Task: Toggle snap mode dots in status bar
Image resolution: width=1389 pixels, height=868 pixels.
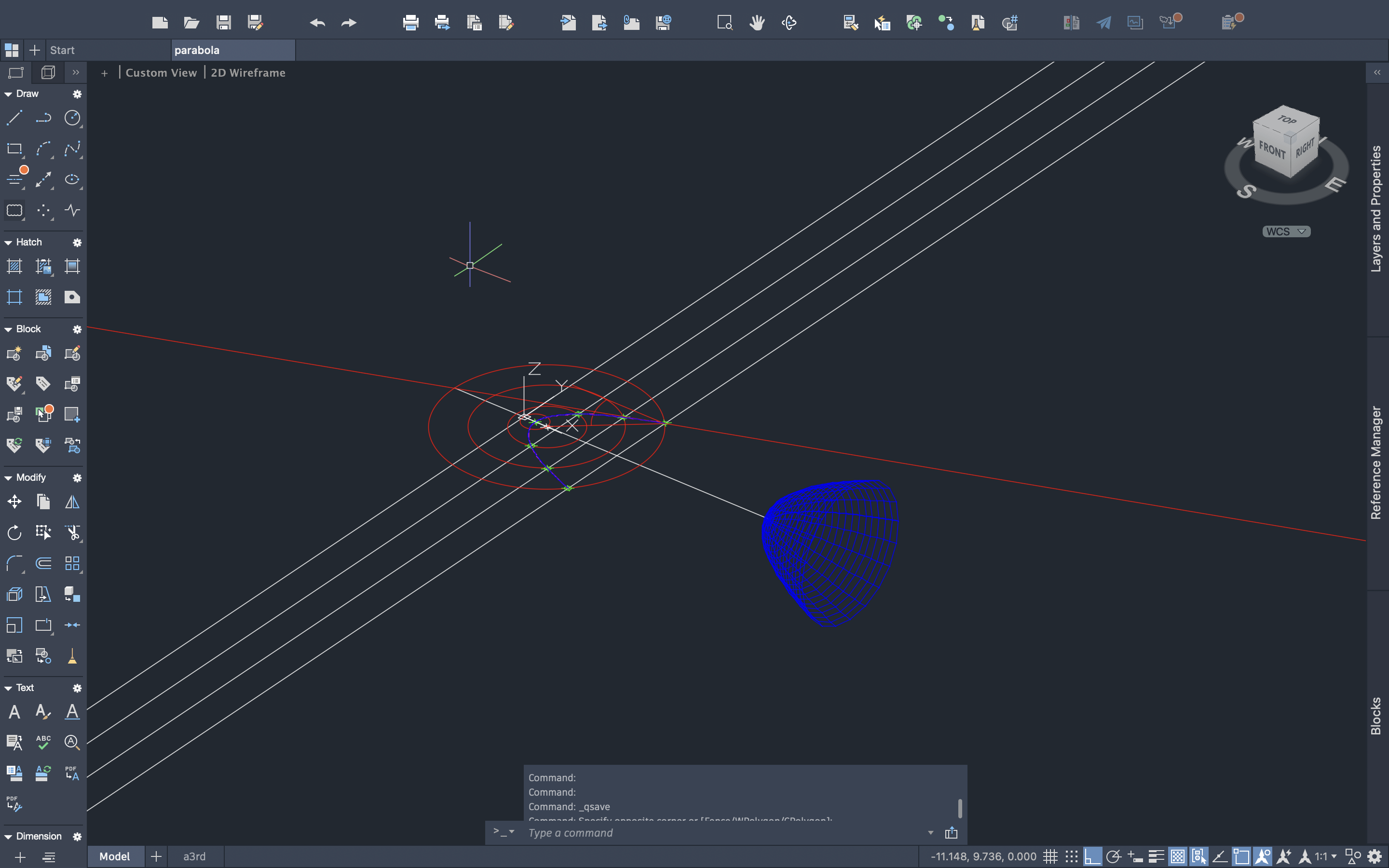Action: coord(1071,856)
